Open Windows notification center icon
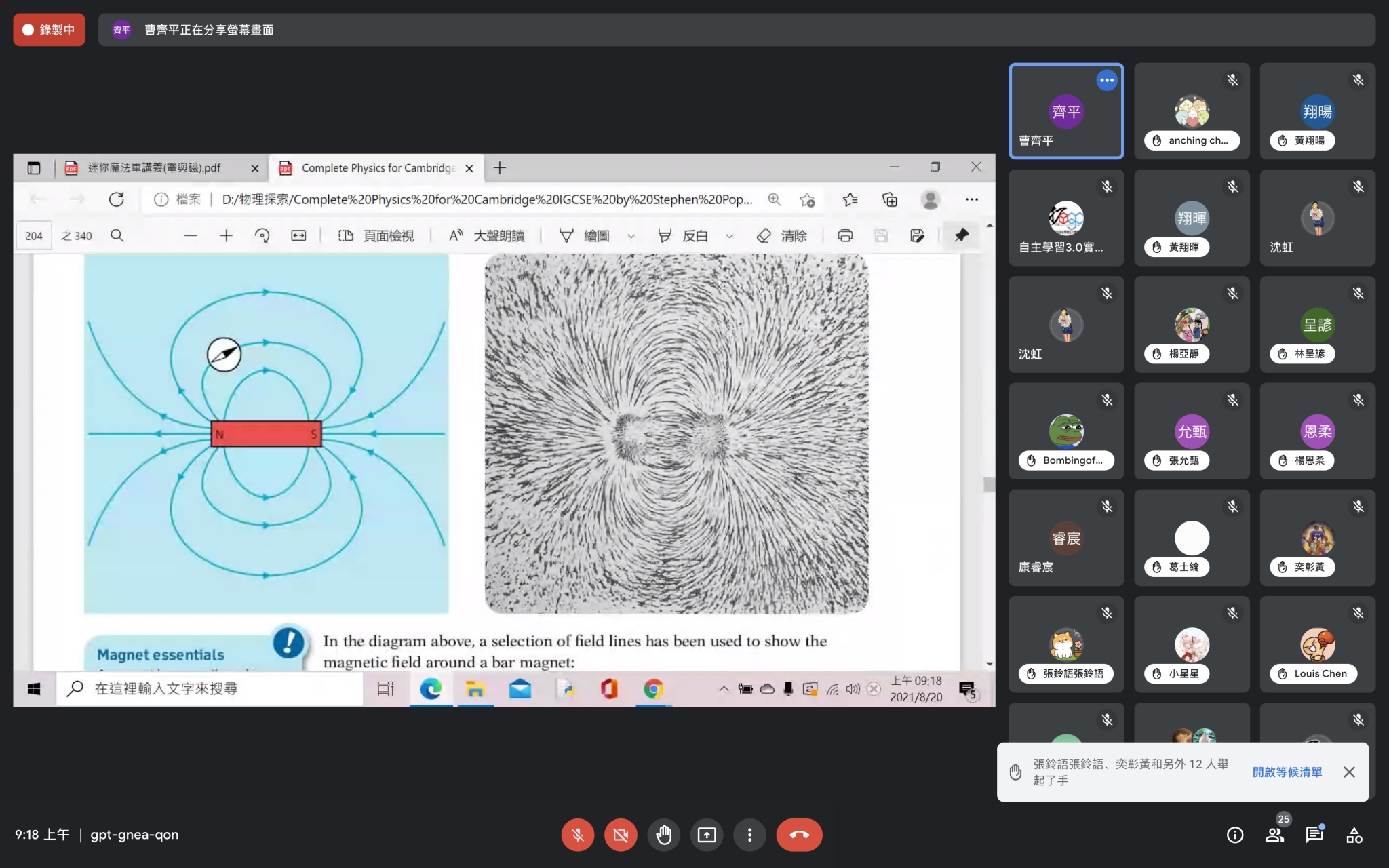Image resolution: width=1389 pixels, height=868 pixels. (x=968, y=690)
